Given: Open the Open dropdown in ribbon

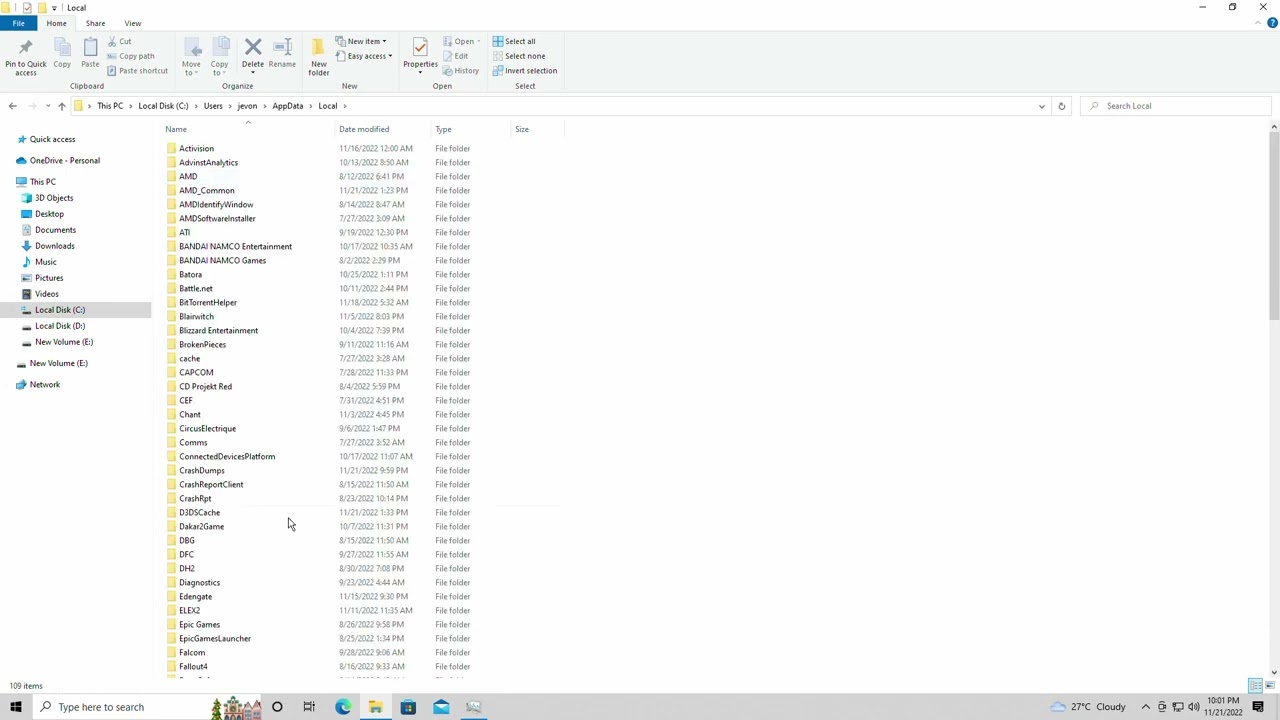Looking at the screenshot, I should (x=461, y=41).
